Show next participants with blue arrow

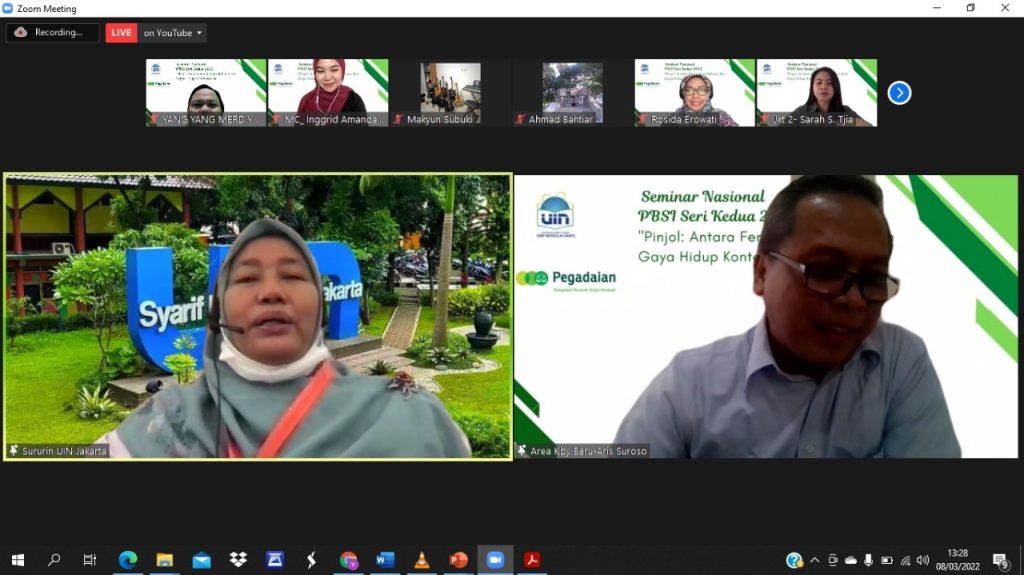coord(899,93)
